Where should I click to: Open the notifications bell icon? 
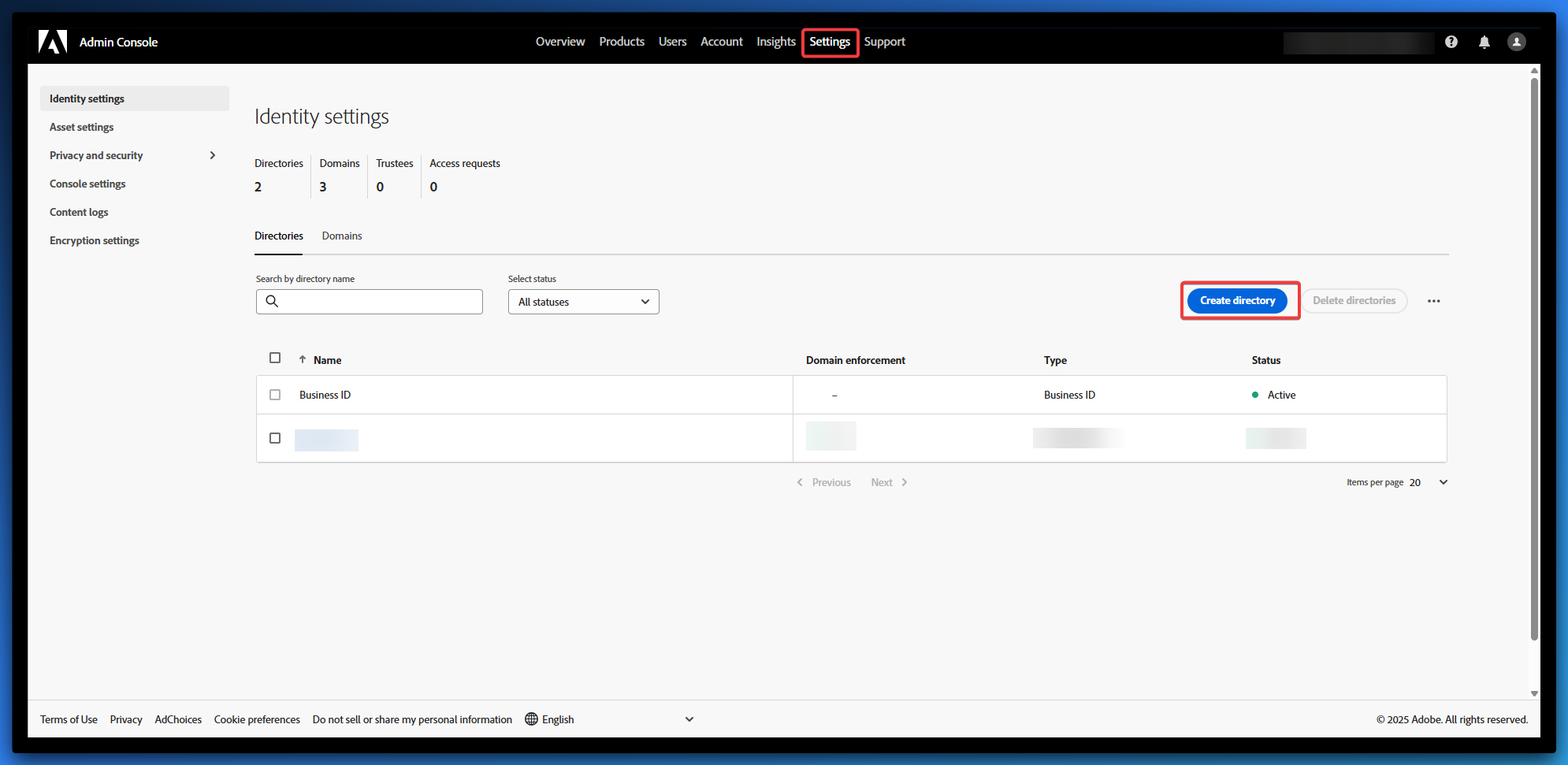coord(1484,42)
